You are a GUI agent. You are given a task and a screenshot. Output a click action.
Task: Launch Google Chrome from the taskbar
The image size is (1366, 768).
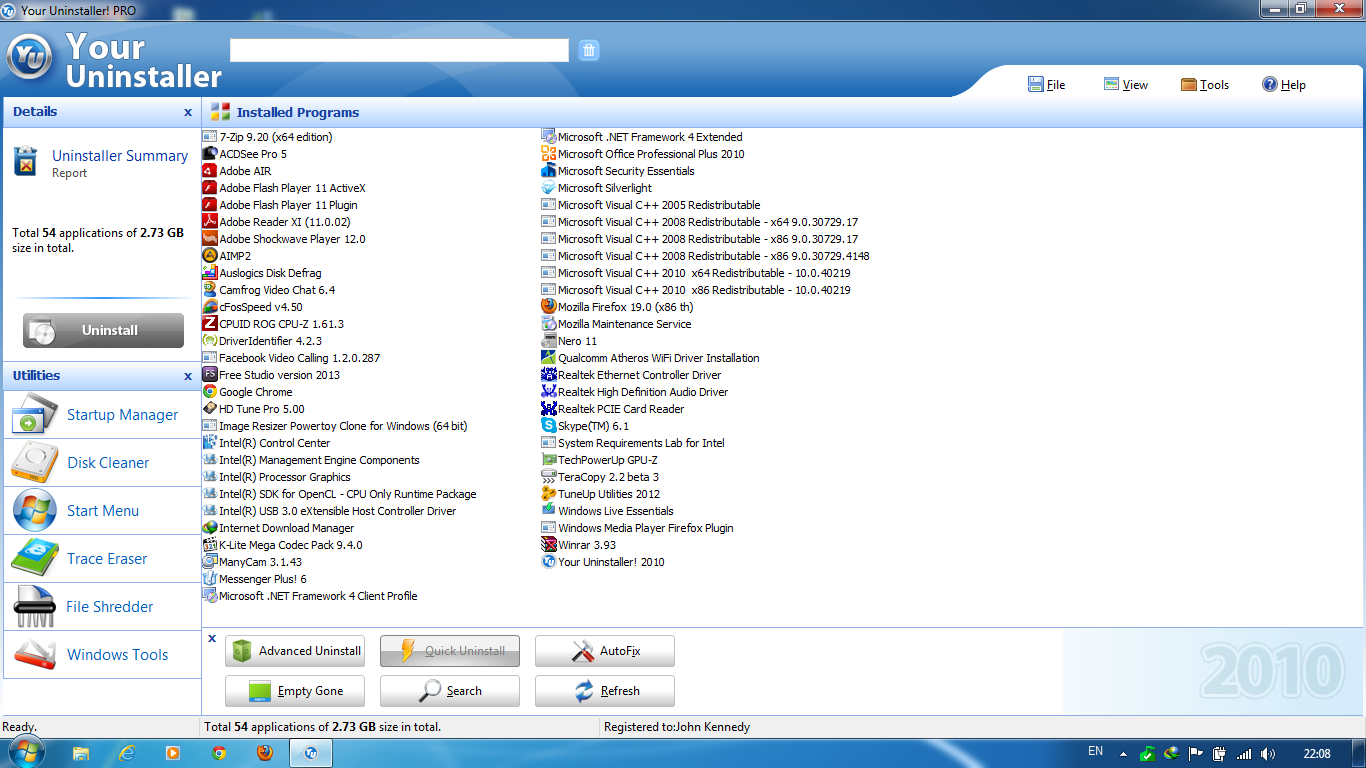tap(219, 753)
